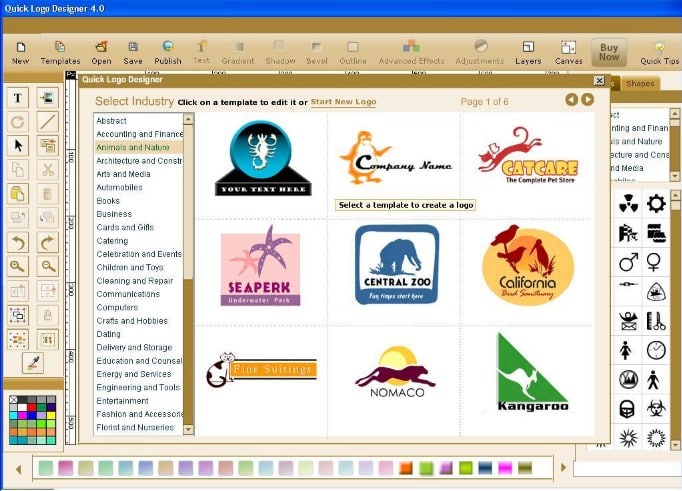This screenshot has width=682, height=491.
Task: Select Abstract industry in list
Action: pyautogui.click(x=139, y=121)
